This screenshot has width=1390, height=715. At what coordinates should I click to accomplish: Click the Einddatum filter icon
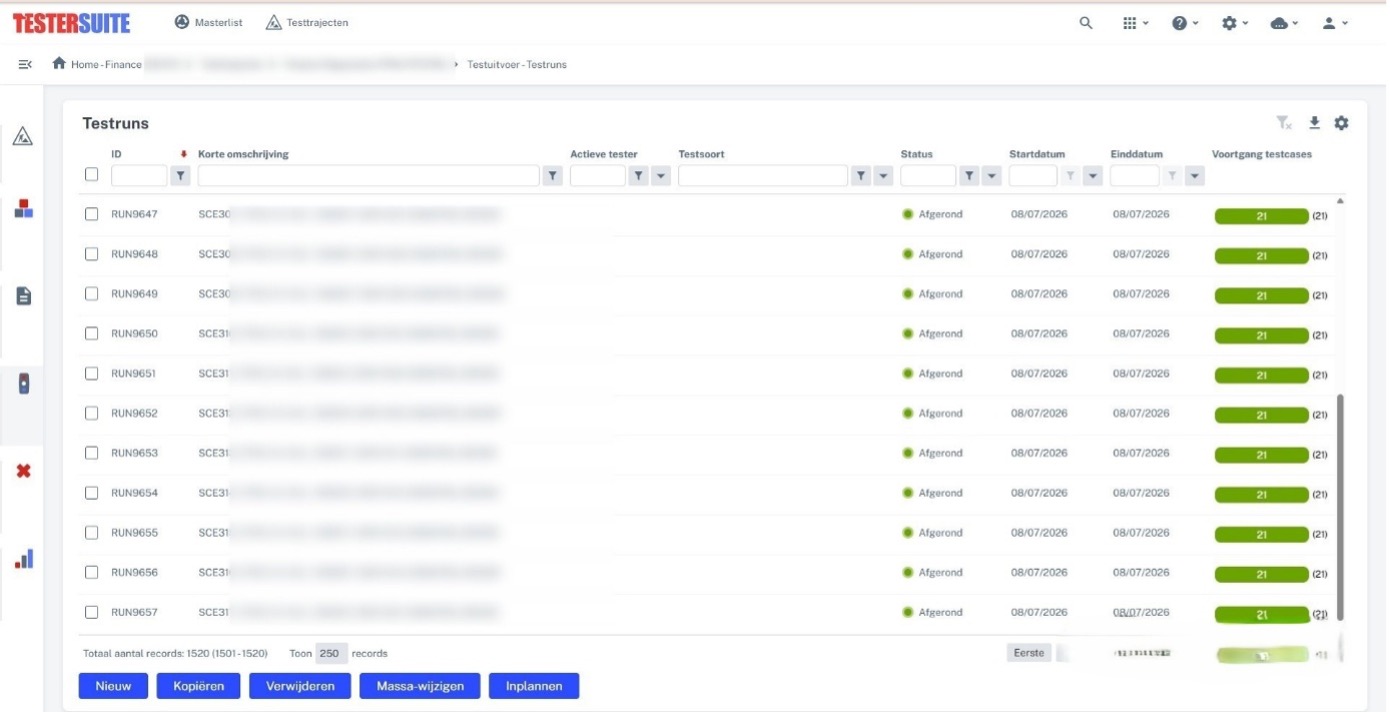point(1172,176)
